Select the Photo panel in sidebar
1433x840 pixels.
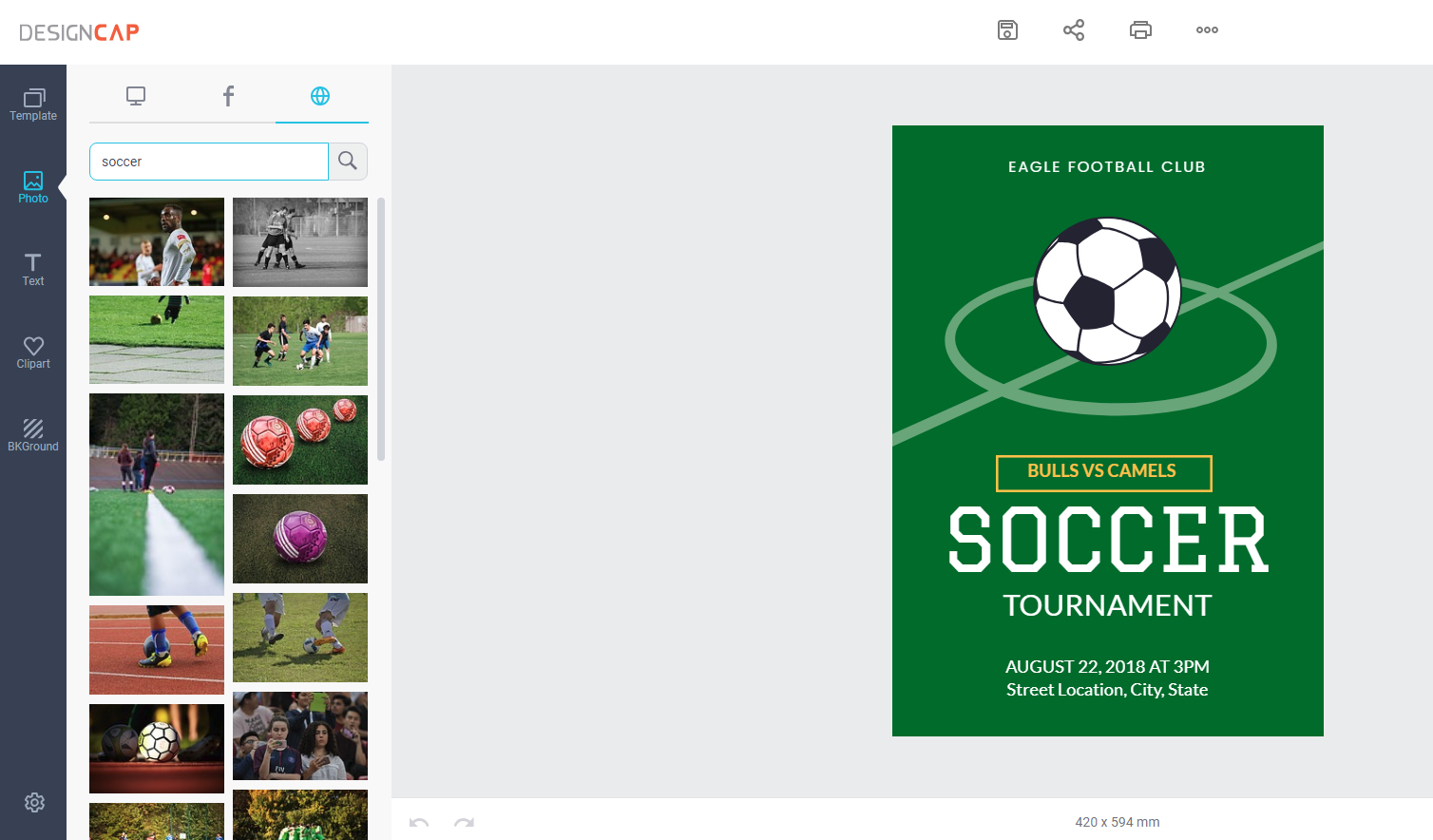[33, 187]
